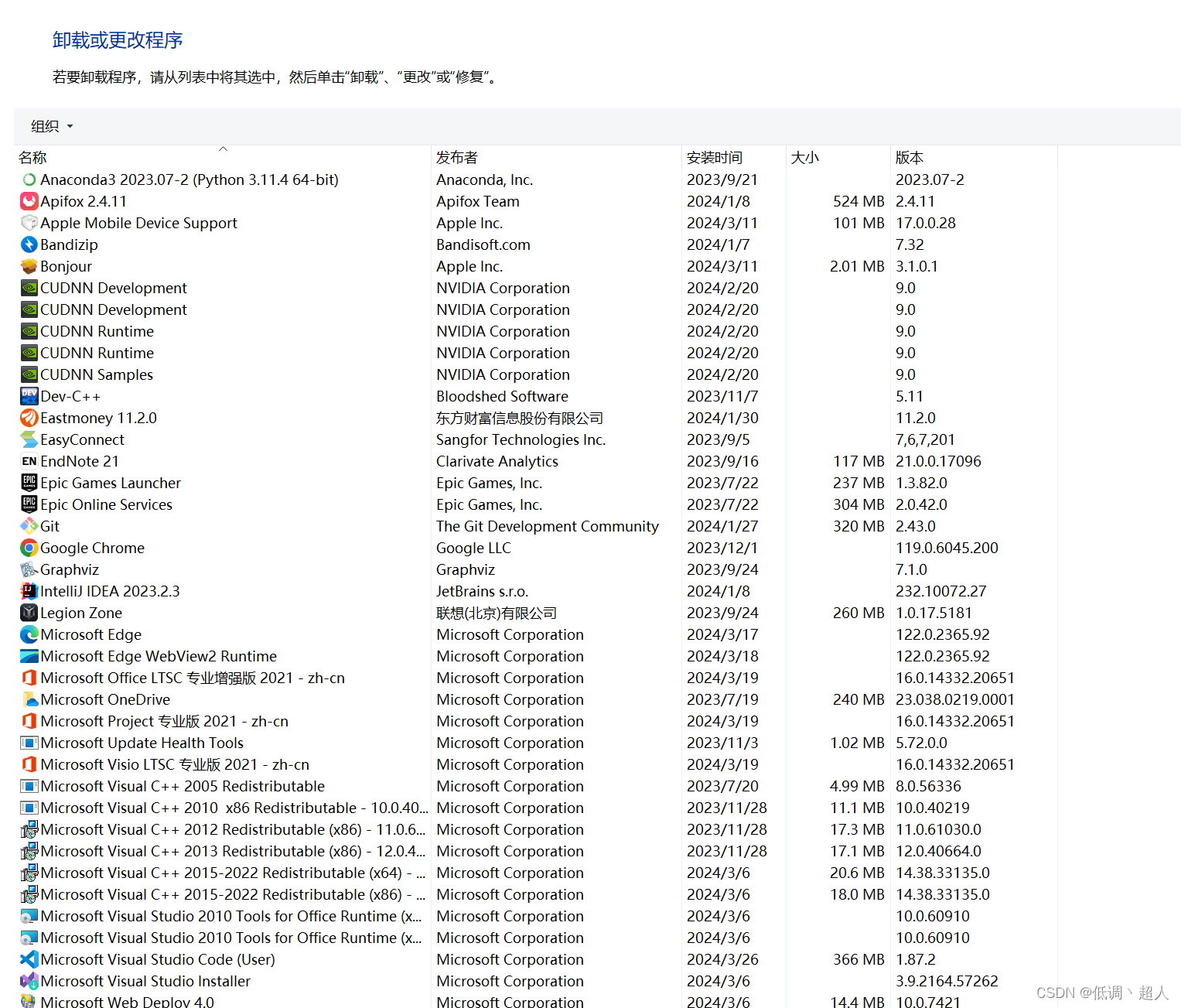Click the Microsoft Visual Studio Installer icon

point(29,981)
